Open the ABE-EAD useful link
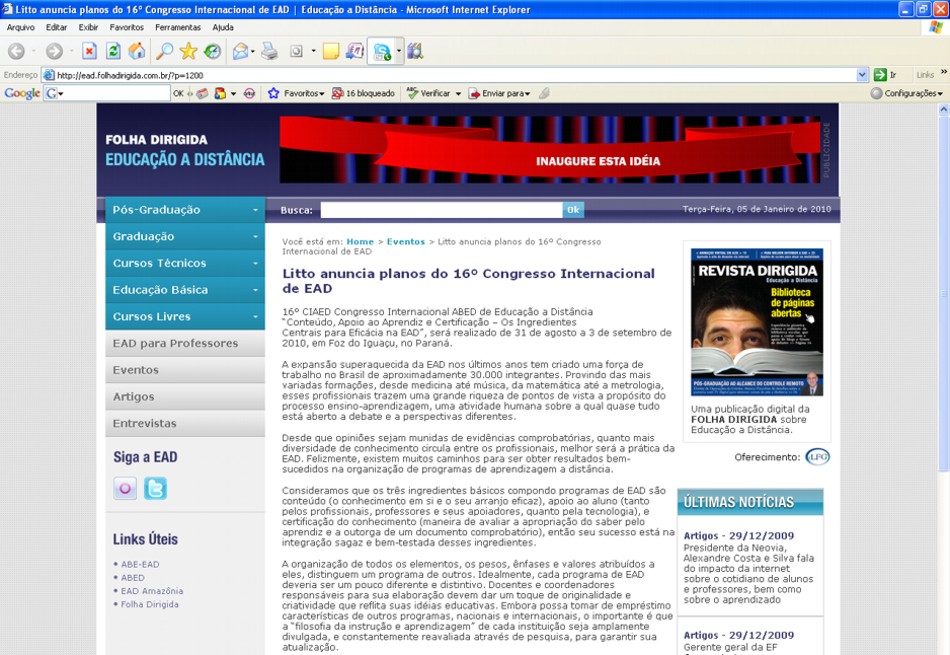Image resolution: width=950 pixels, height=655 pixels. click(x=140, y=564)
